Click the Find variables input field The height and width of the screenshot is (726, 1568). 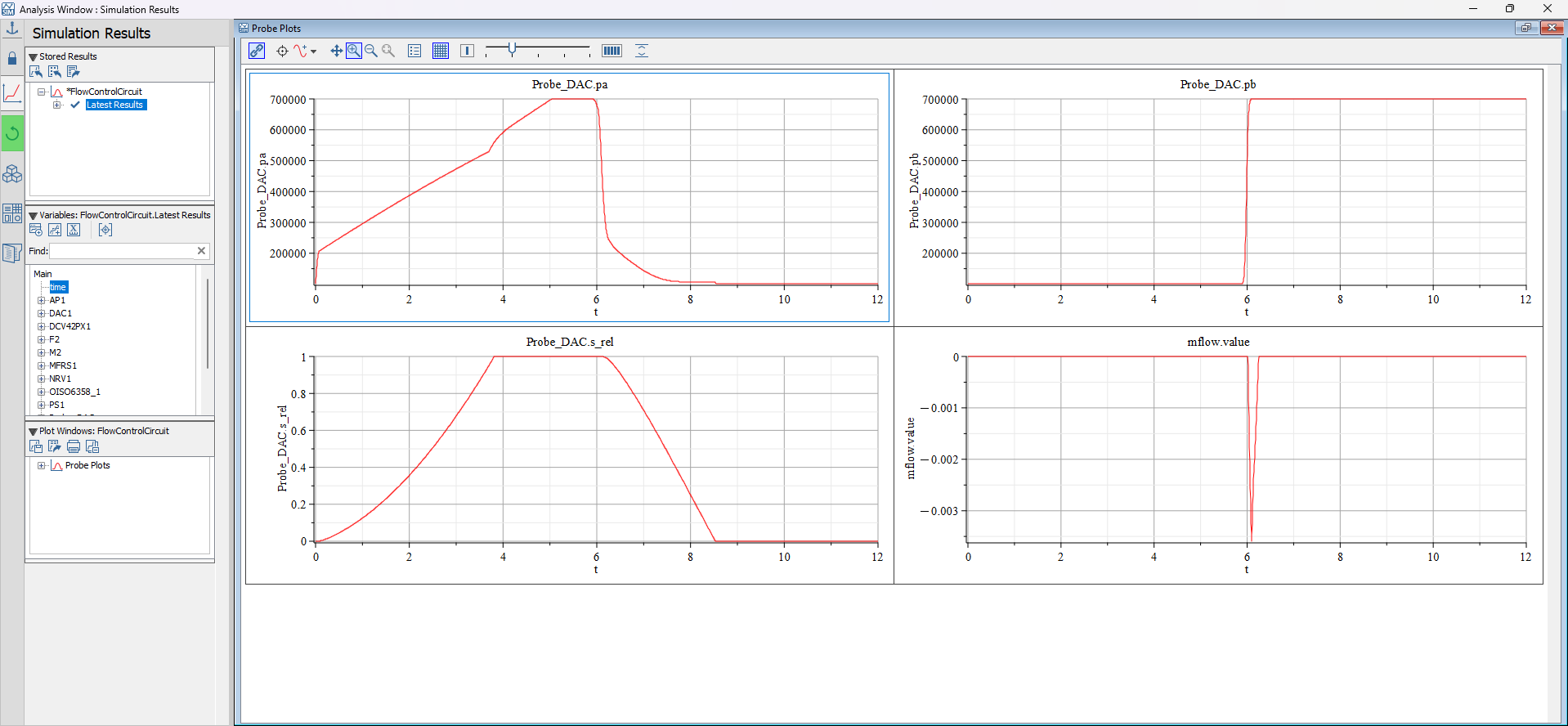(x=123, y=251)
